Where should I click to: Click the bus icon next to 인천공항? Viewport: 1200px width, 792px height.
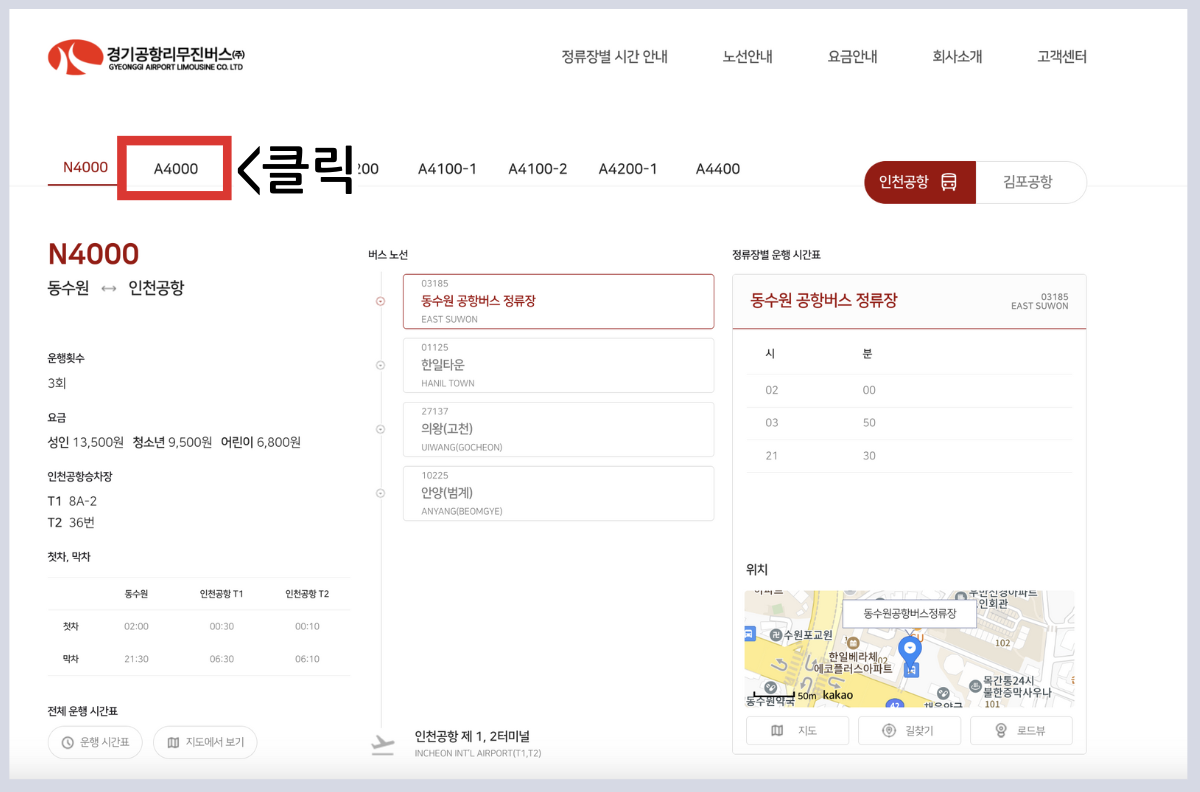coord(949,183)
